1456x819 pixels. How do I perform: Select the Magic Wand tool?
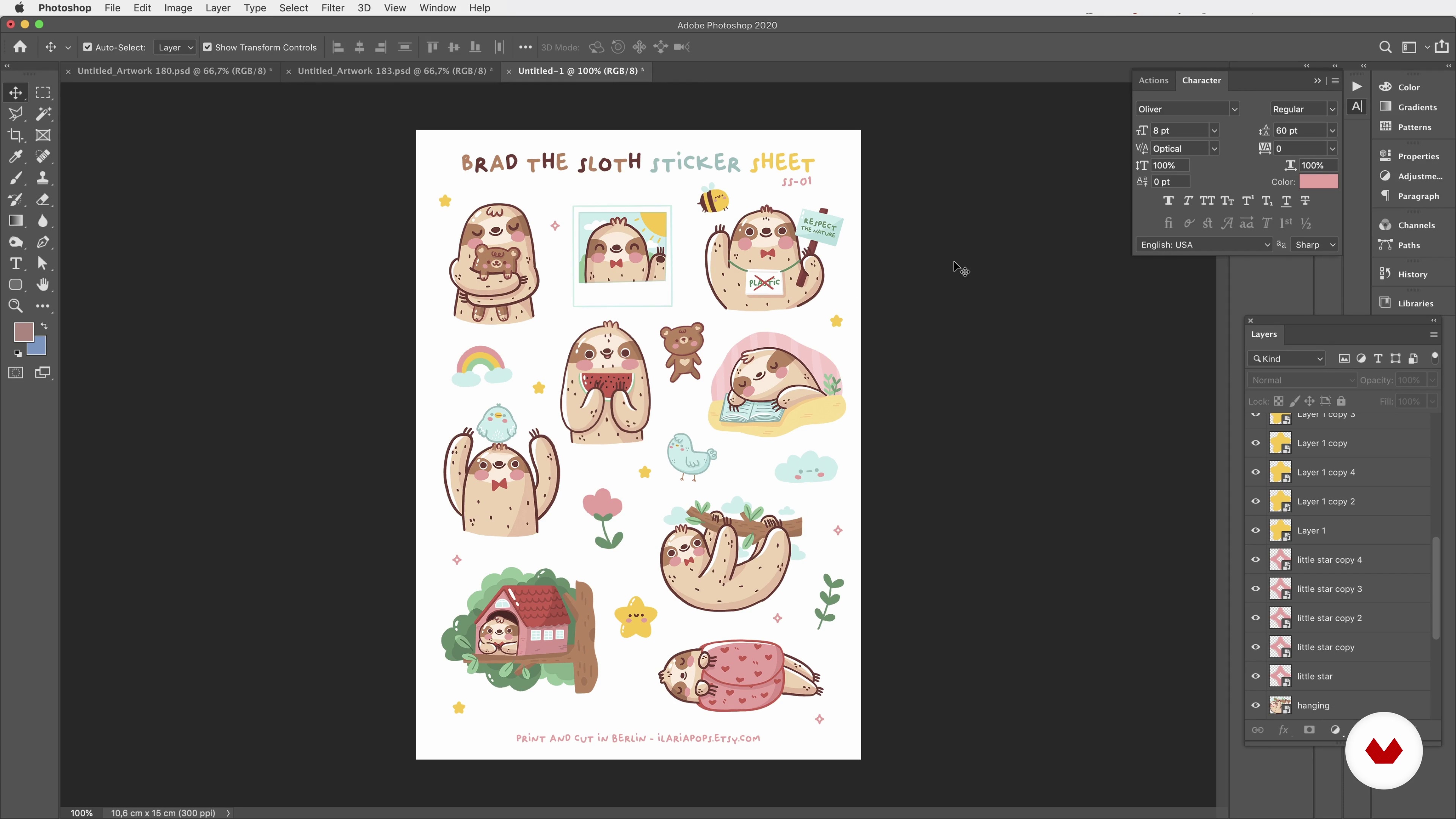[43, 114]
